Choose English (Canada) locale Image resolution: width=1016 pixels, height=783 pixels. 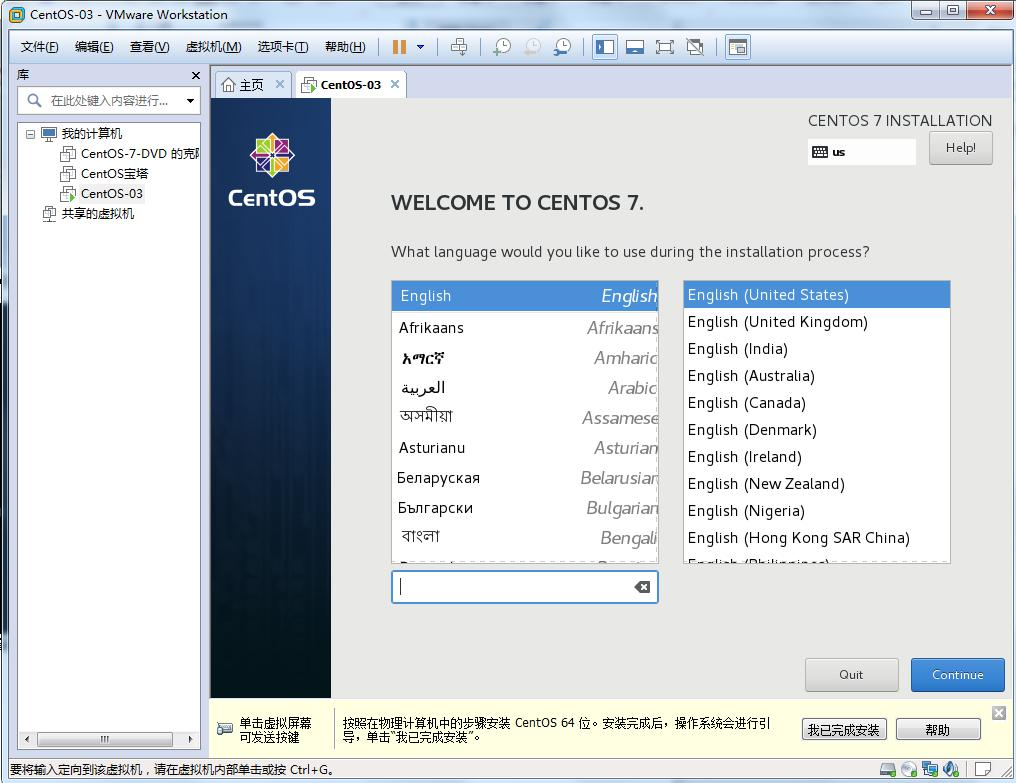(816, 403)
